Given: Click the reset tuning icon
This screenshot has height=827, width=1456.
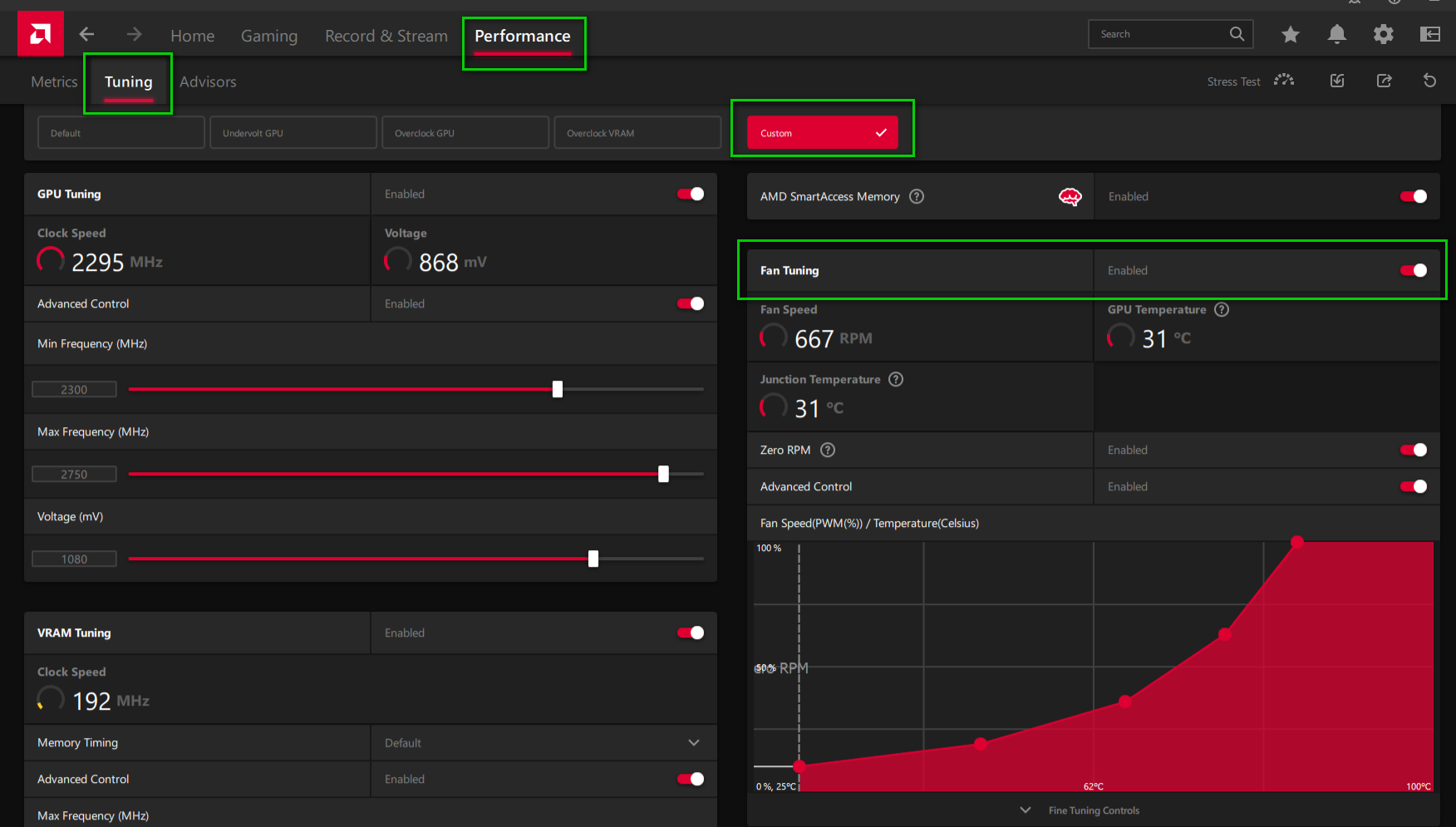Looking at the screenshot, I should pyautogui.click(x=1429, y=81).
